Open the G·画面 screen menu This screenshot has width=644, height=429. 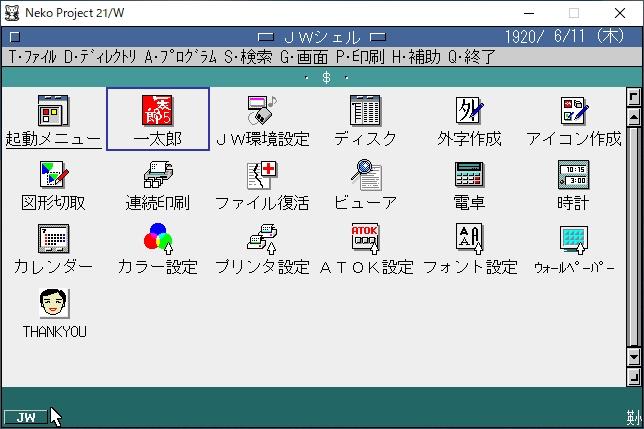point(304,57)
